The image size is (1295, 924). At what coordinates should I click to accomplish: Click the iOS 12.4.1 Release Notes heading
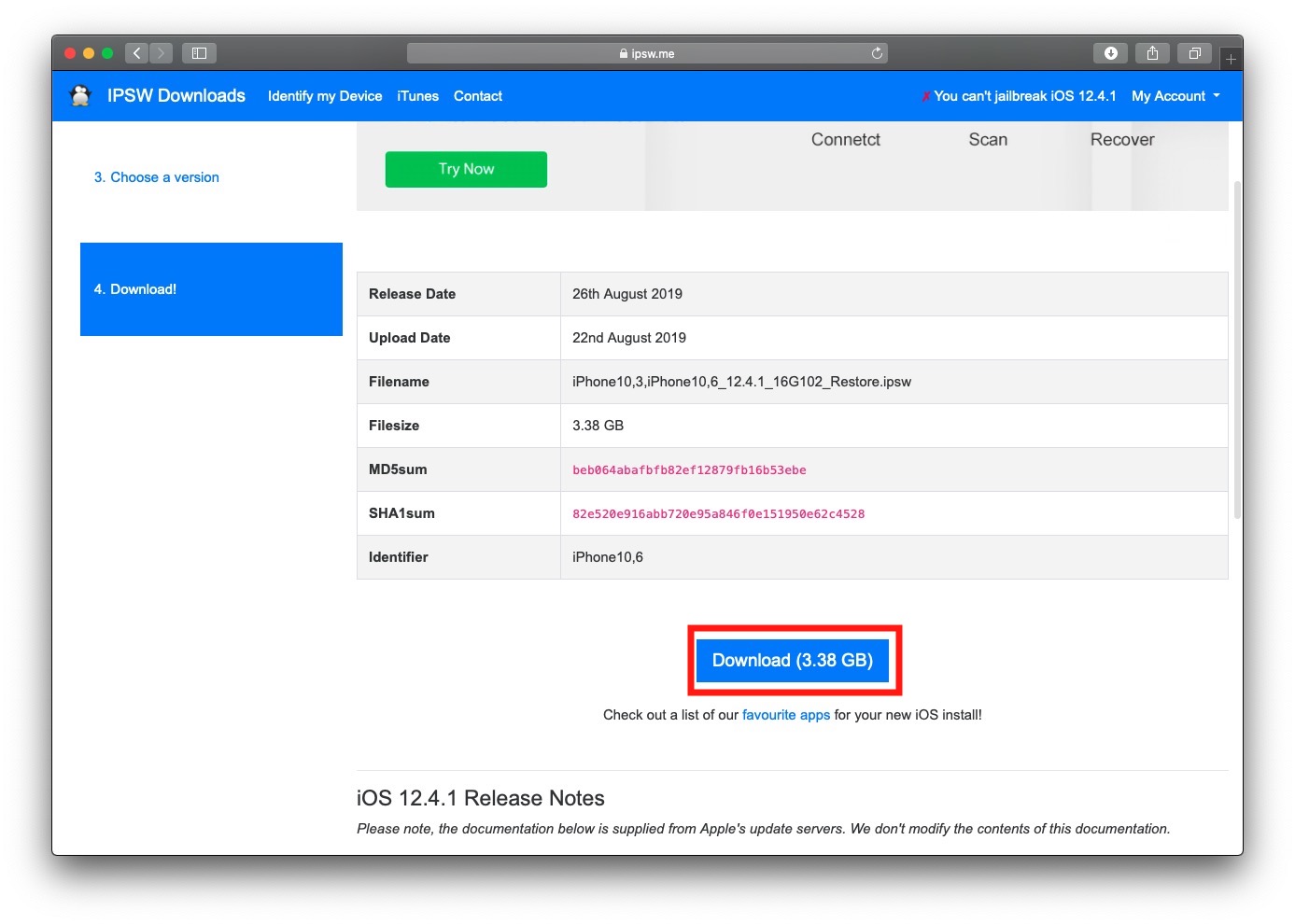pos(481,798)
